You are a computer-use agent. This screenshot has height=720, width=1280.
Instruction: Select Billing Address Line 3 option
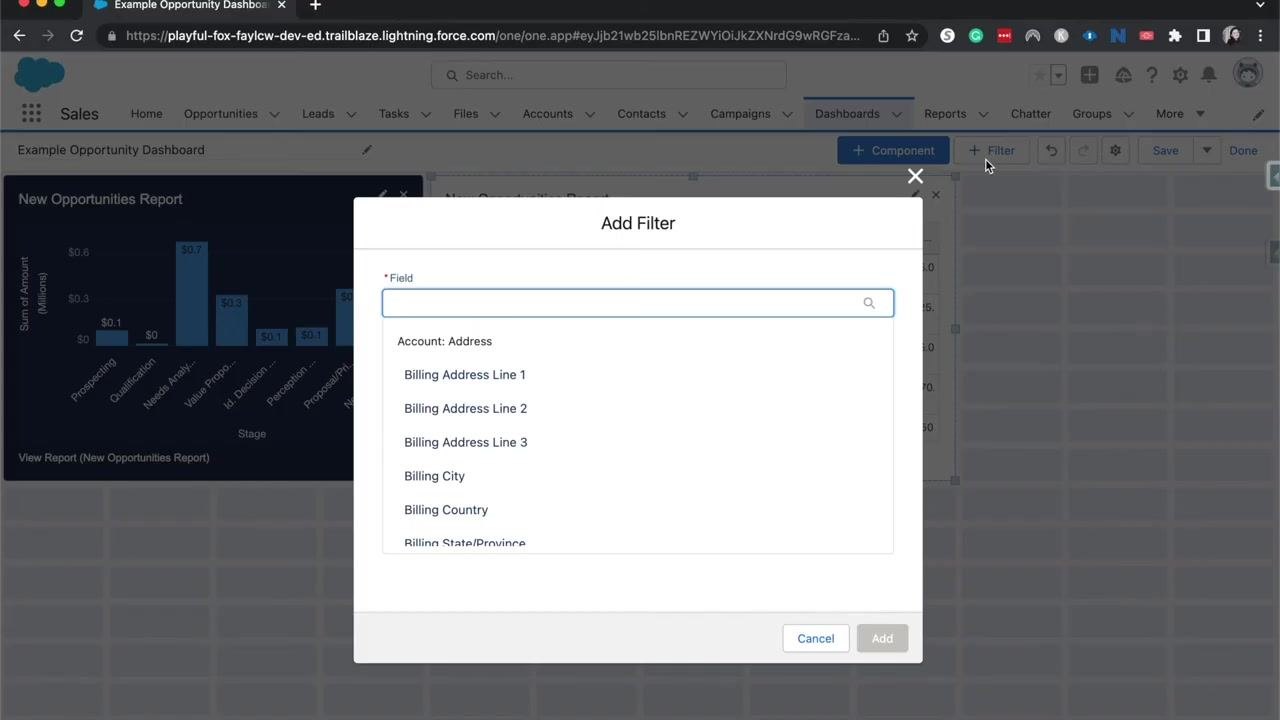point(638,442)
